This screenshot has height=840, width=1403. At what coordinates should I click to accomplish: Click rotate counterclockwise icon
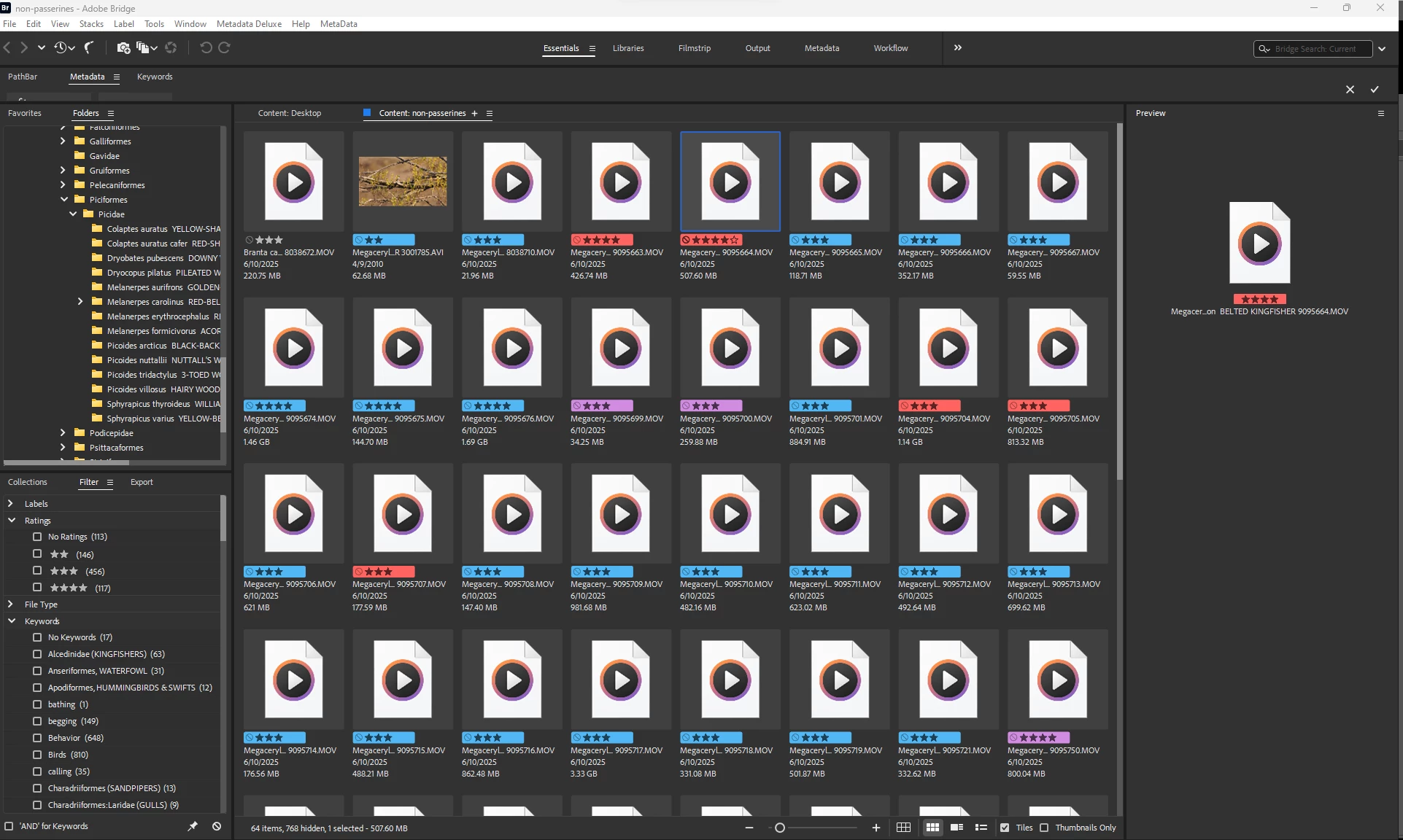[206, 47]
